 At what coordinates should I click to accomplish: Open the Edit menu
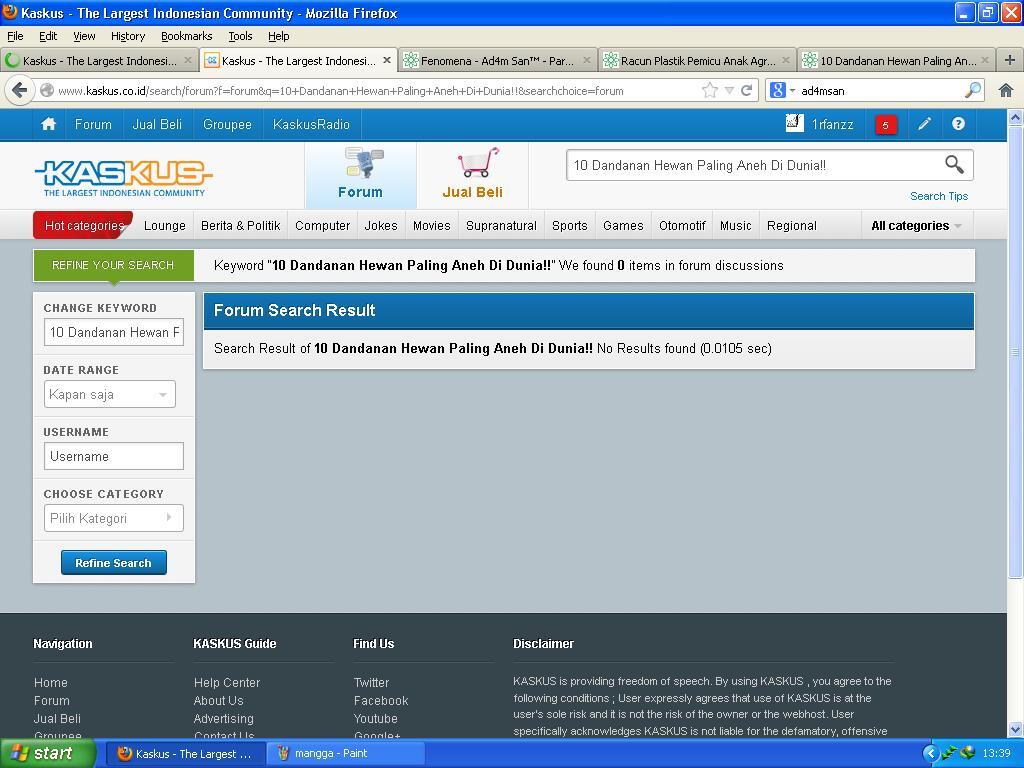click(48, 36)
